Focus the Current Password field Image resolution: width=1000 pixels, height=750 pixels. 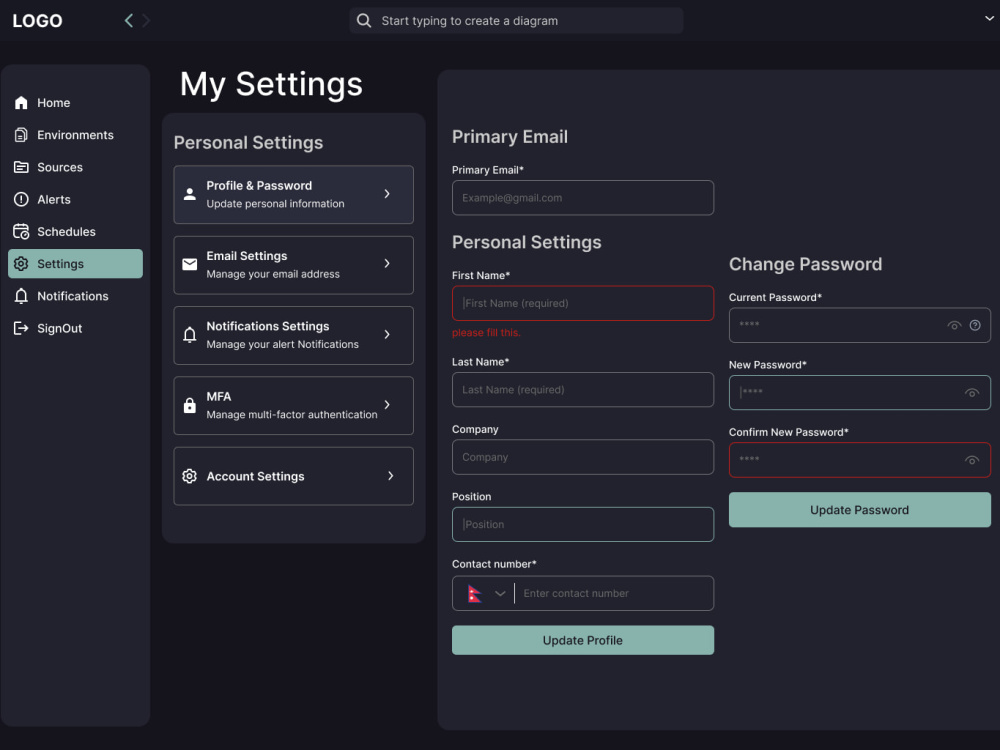click(x=859, y=325)
